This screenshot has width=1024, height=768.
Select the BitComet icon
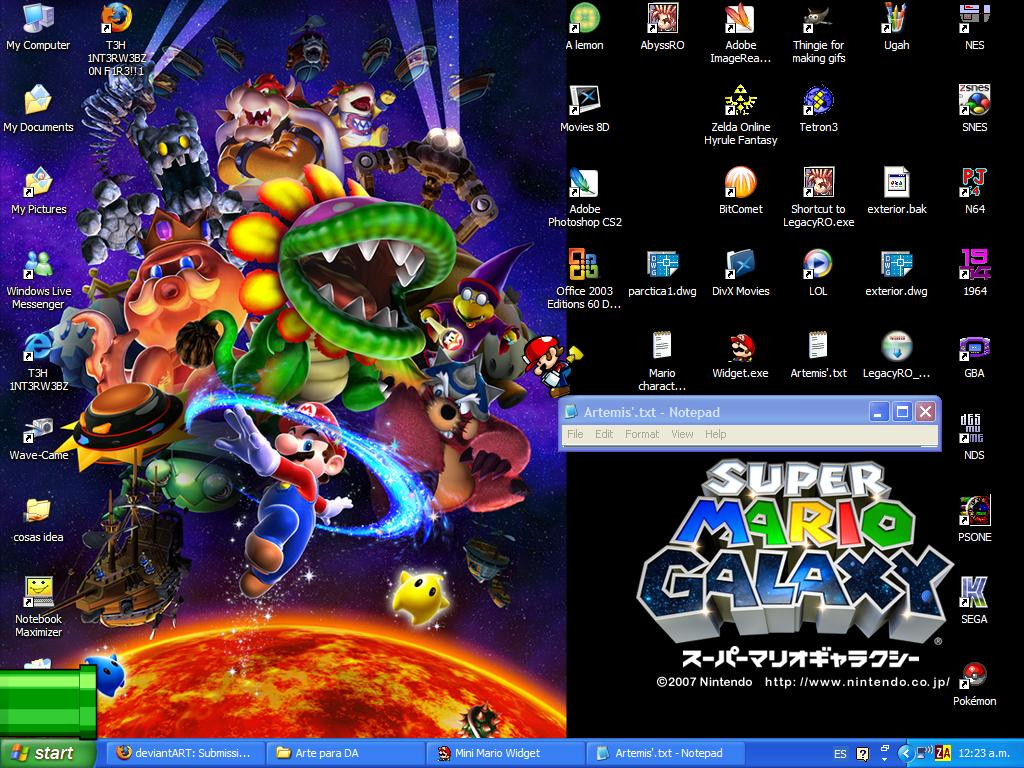740,183
